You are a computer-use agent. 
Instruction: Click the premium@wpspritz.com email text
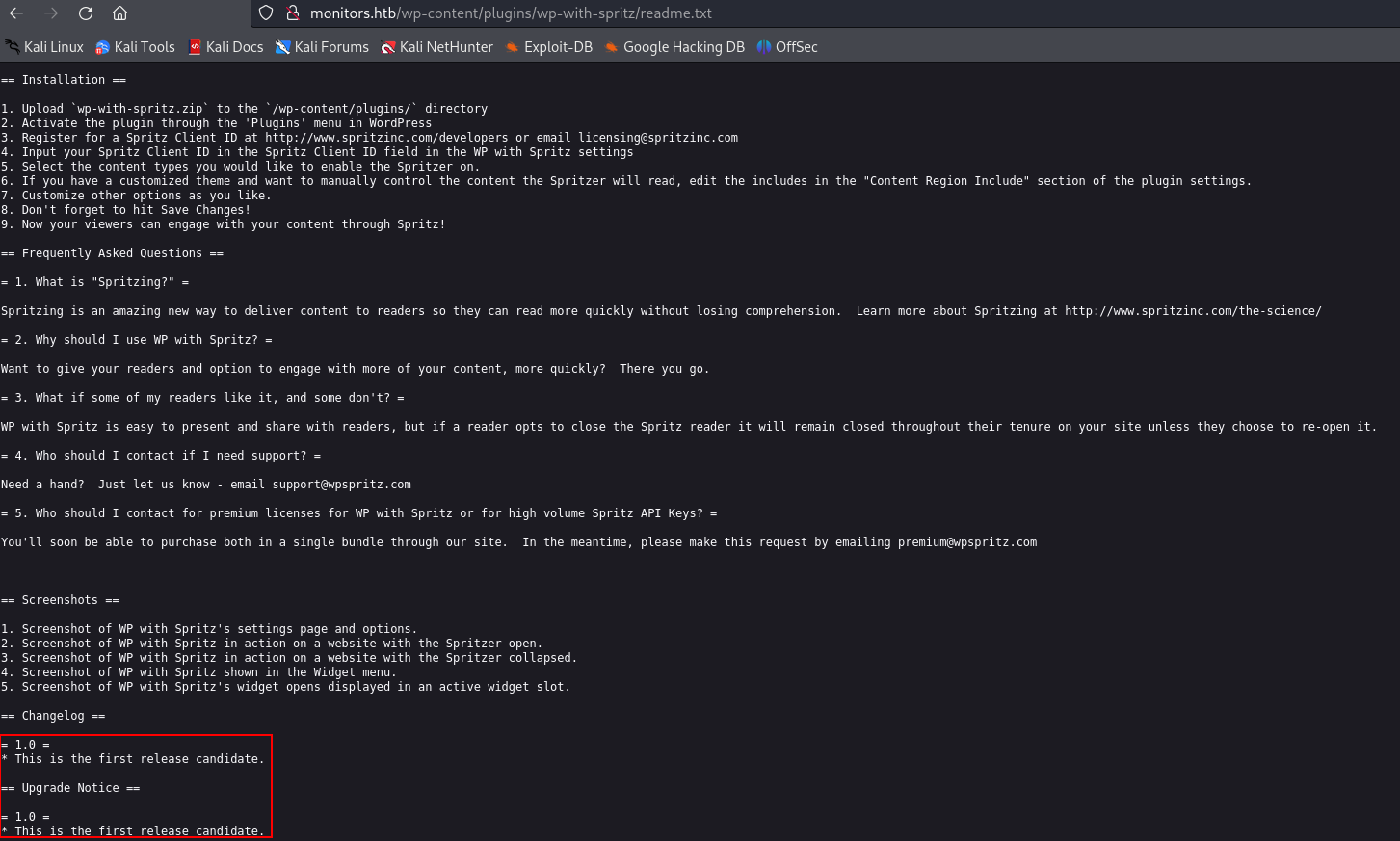pyautogui.click(x=967, y=542)
